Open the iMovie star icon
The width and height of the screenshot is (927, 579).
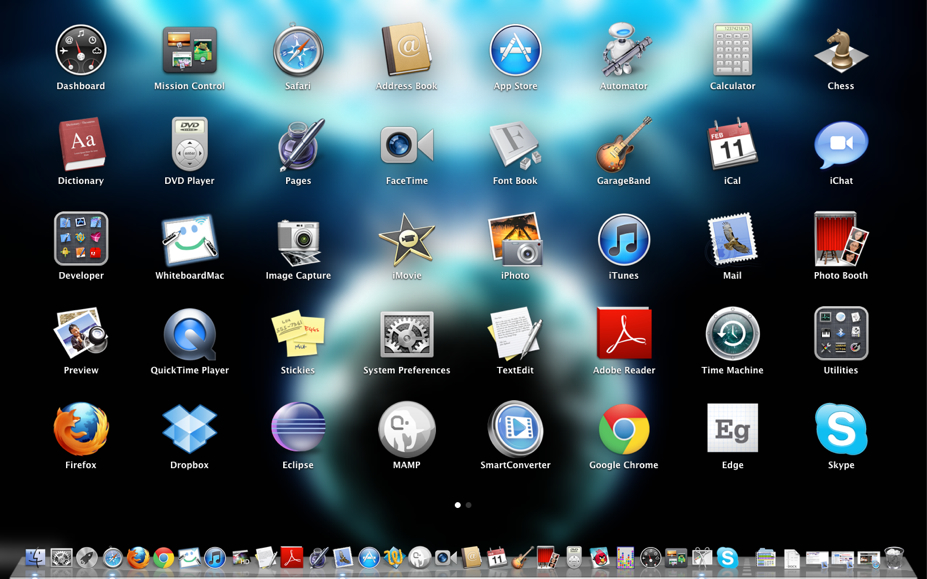(407, 240)
